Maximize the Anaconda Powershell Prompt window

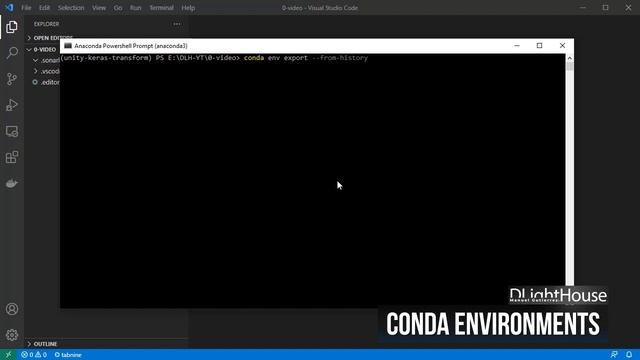point(540,46)
